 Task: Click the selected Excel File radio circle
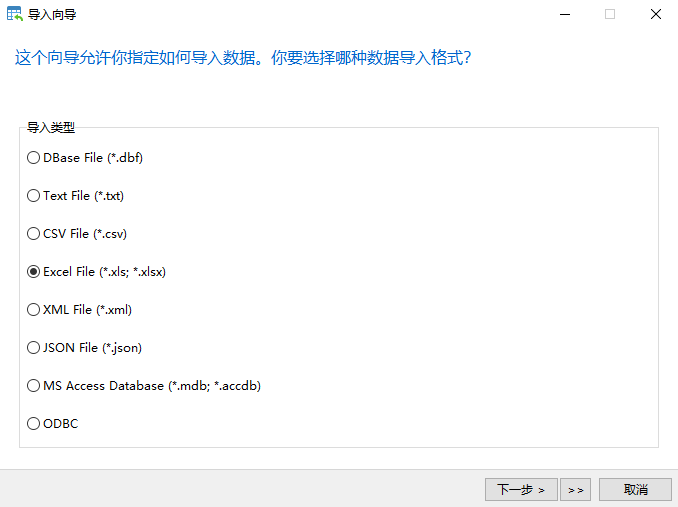point(33,272)
